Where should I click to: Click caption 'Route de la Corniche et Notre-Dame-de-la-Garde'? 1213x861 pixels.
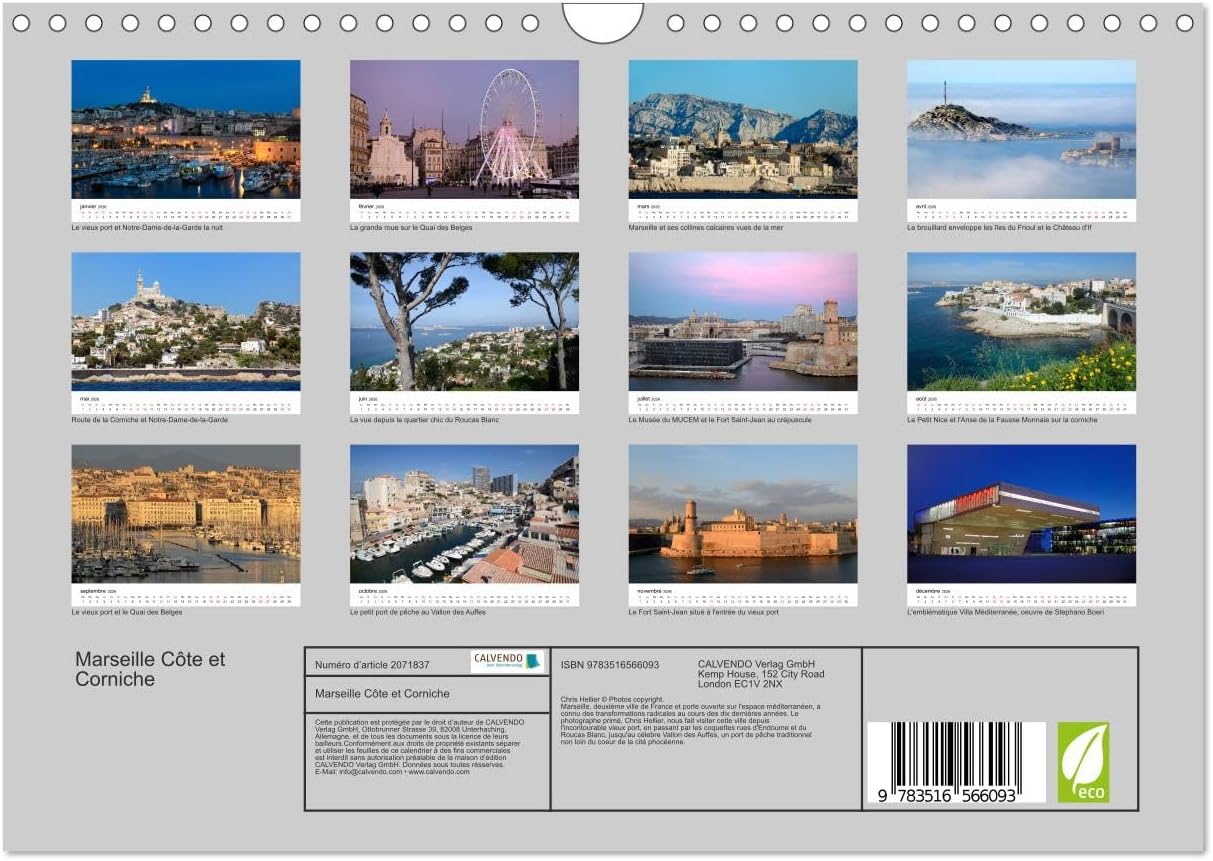click(x=150, y=419)
